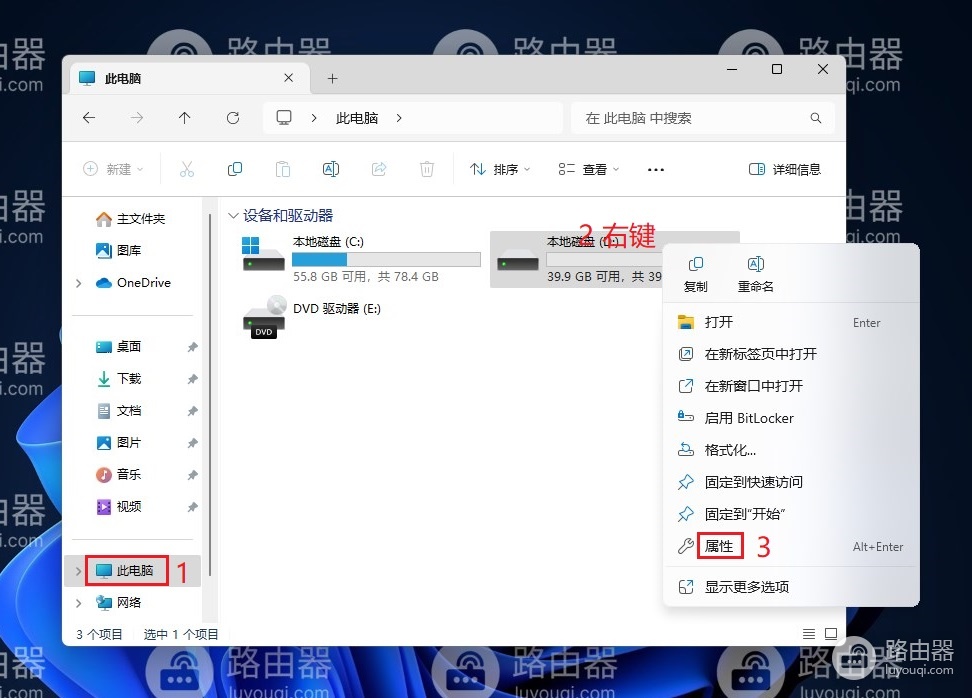Choose Pin to Start
This screenshot has width=972, height=698.
[791, 514]
